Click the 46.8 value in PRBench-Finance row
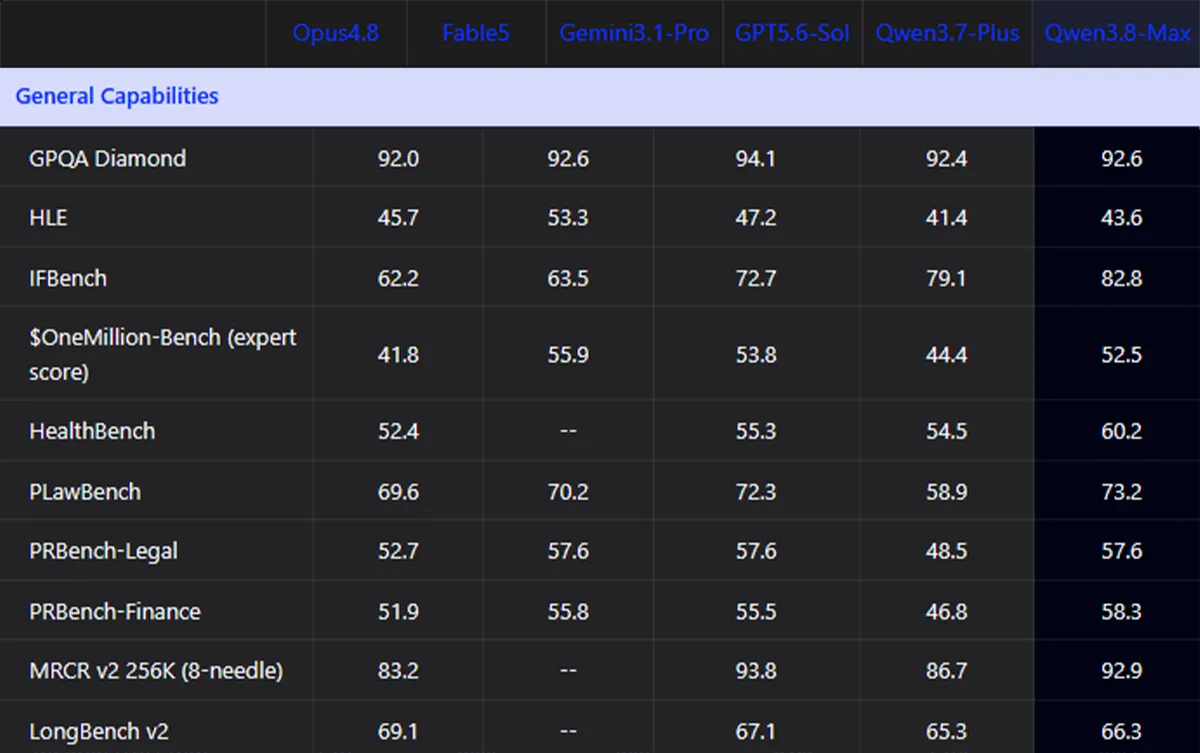 [x=946, y=611]
